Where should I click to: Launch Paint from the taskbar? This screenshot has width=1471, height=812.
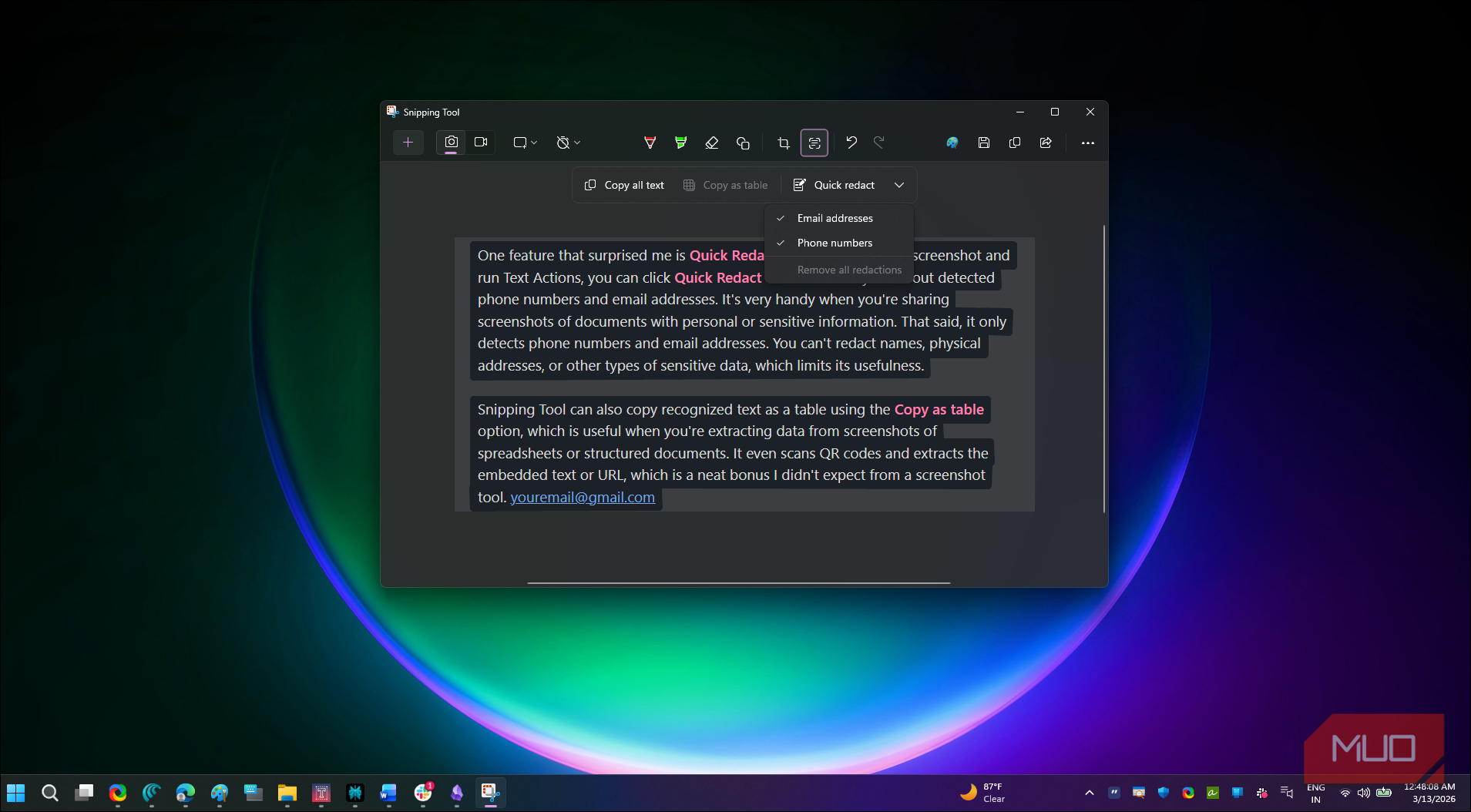[x=219, y=793]
